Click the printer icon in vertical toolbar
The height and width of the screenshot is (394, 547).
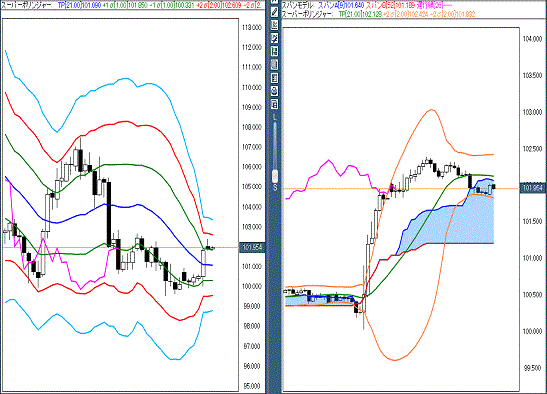pyautogui.click(x=275, y=91)
